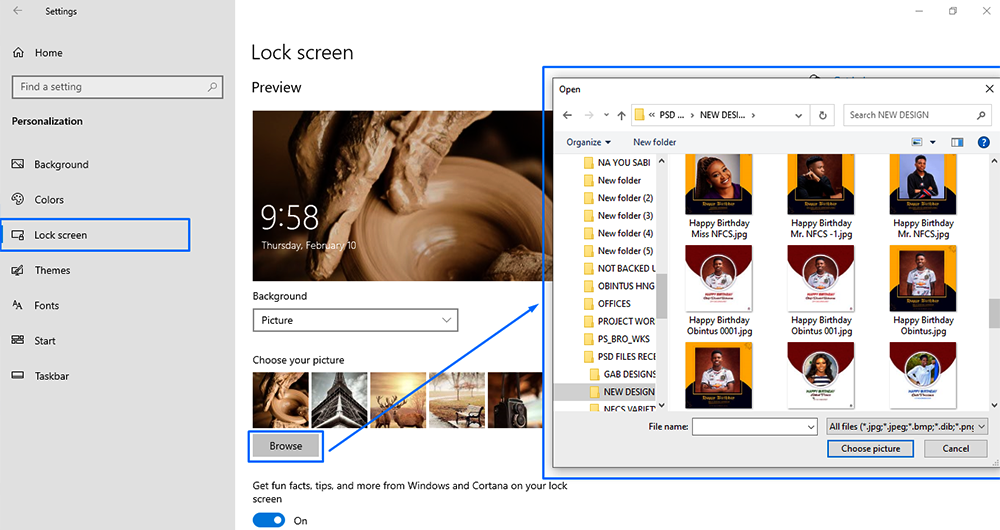Select NEW DESIGN folder in tree
This screenshot has height=530, width=1000.
point(622,392)
